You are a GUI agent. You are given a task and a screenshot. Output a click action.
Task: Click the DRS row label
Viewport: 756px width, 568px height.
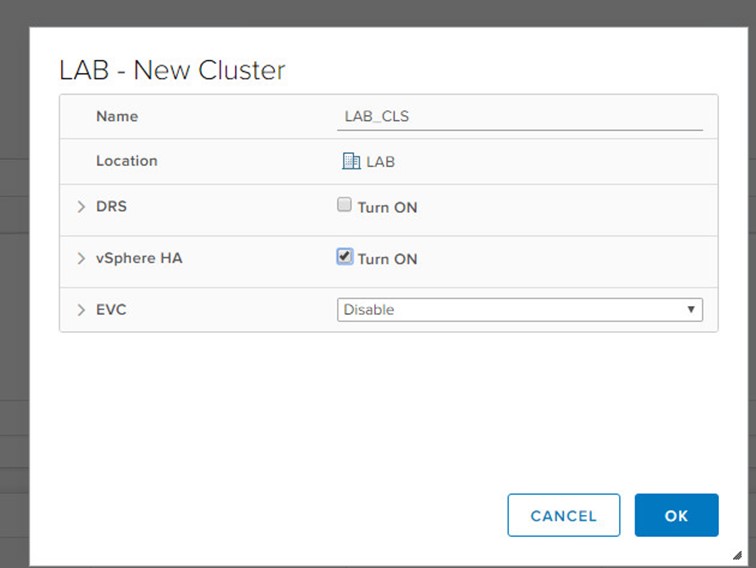111,207
